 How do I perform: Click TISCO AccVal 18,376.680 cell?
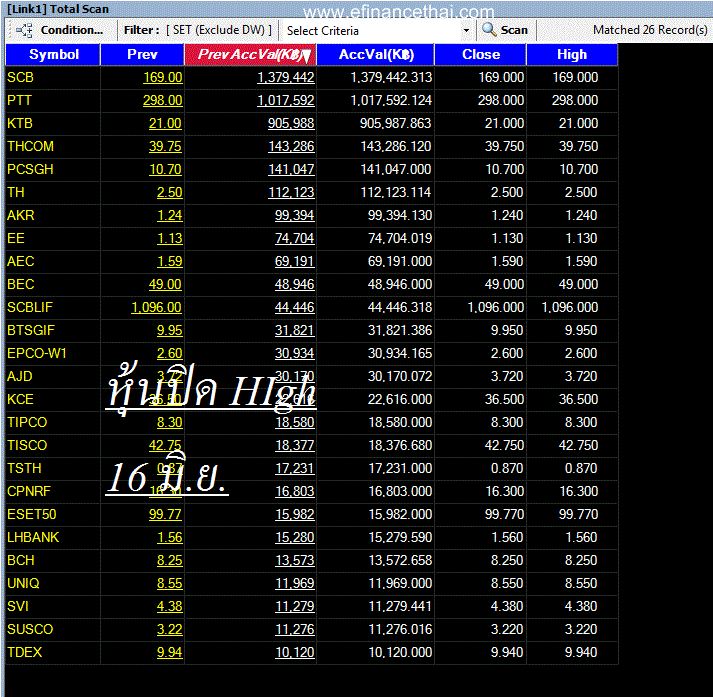pyautogui.click(x=400, y=446)
